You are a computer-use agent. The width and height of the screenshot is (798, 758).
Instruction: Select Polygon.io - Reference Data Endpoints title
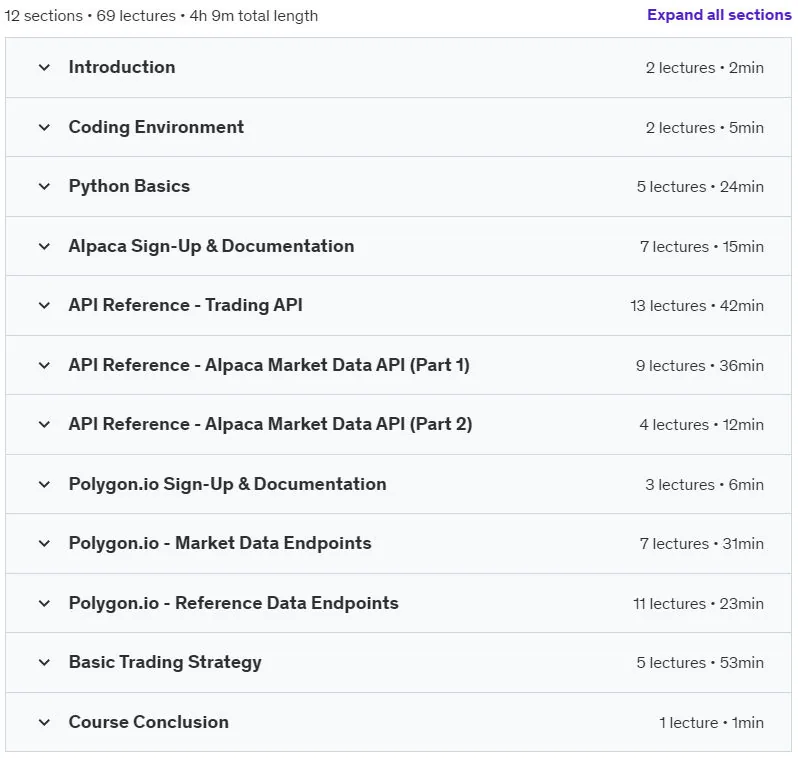[x=234, y=603]
